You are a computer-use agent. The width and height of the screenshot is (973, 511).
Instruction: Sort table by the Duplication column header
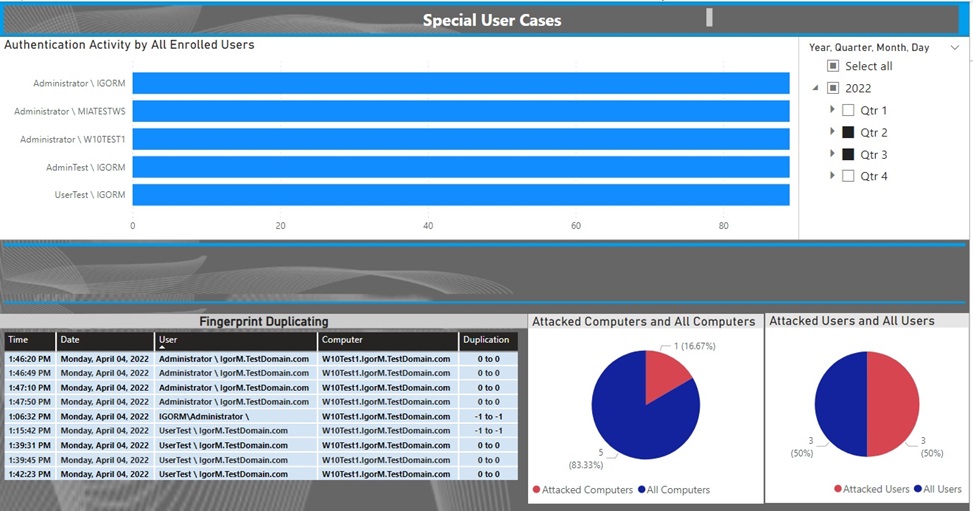487,340
